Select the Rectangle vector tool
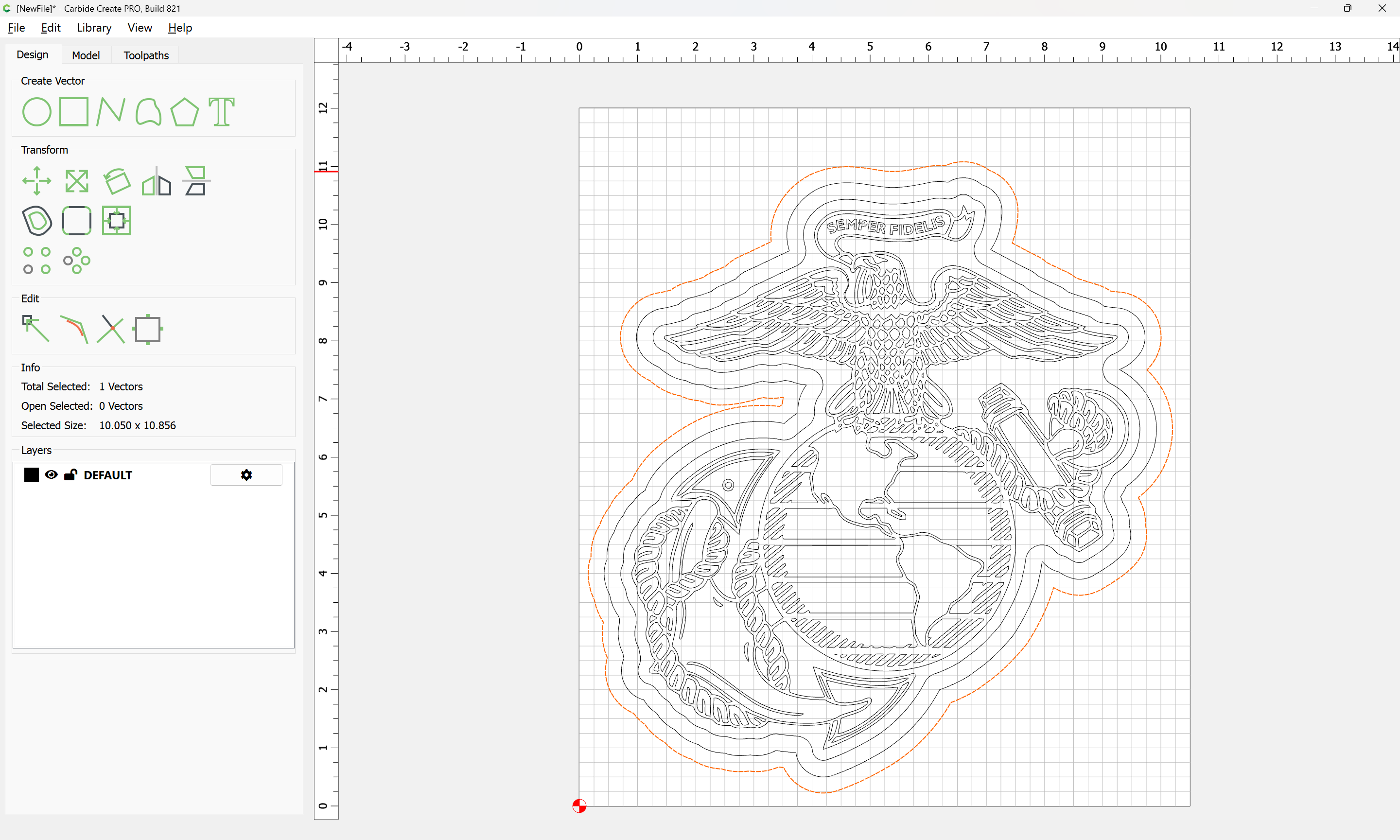This screenshot has width=1400, height=840. point(74,111)
